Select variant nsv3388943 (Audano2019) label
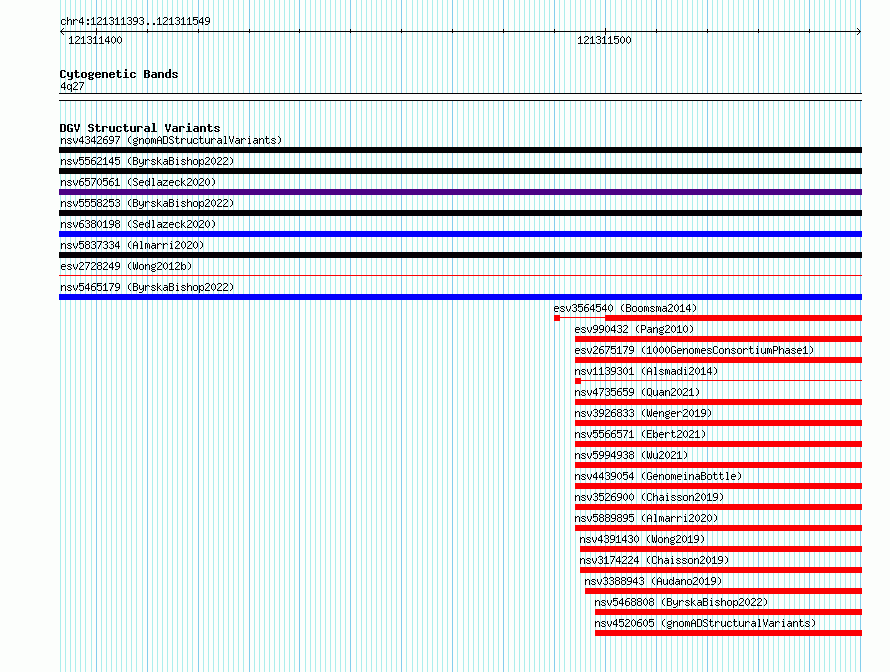 653,581
